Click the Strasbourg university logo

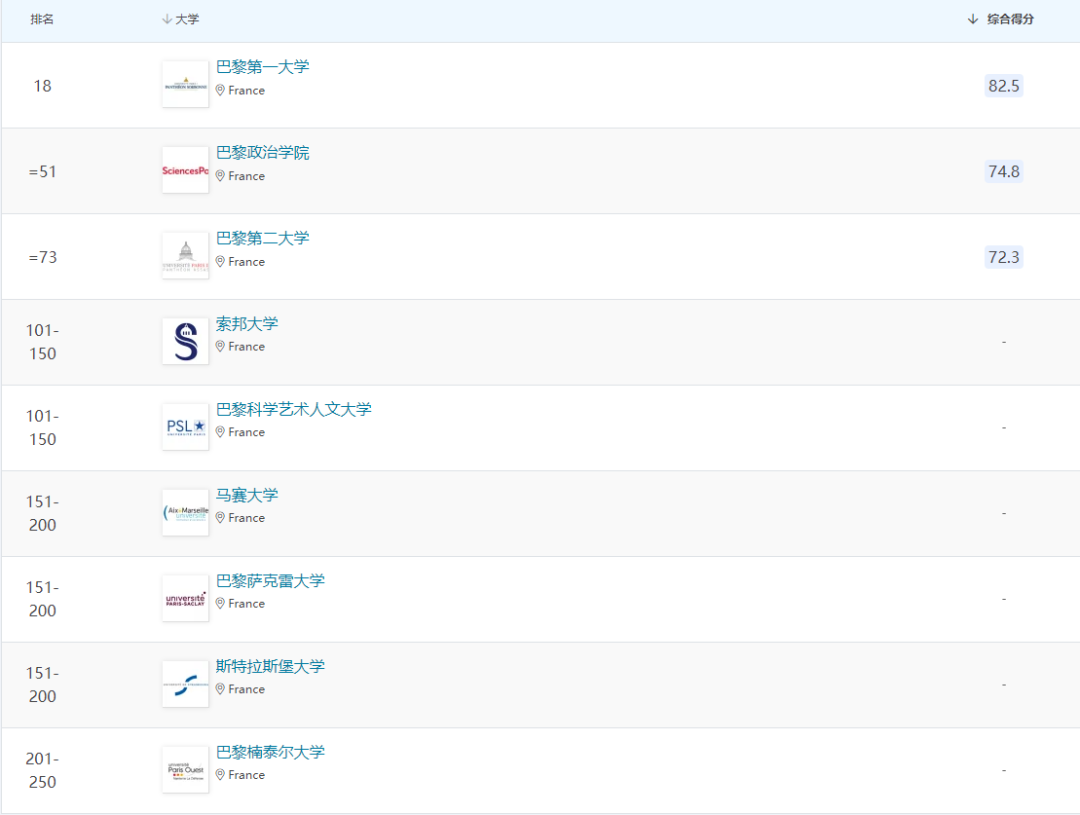tap(185, 684)
